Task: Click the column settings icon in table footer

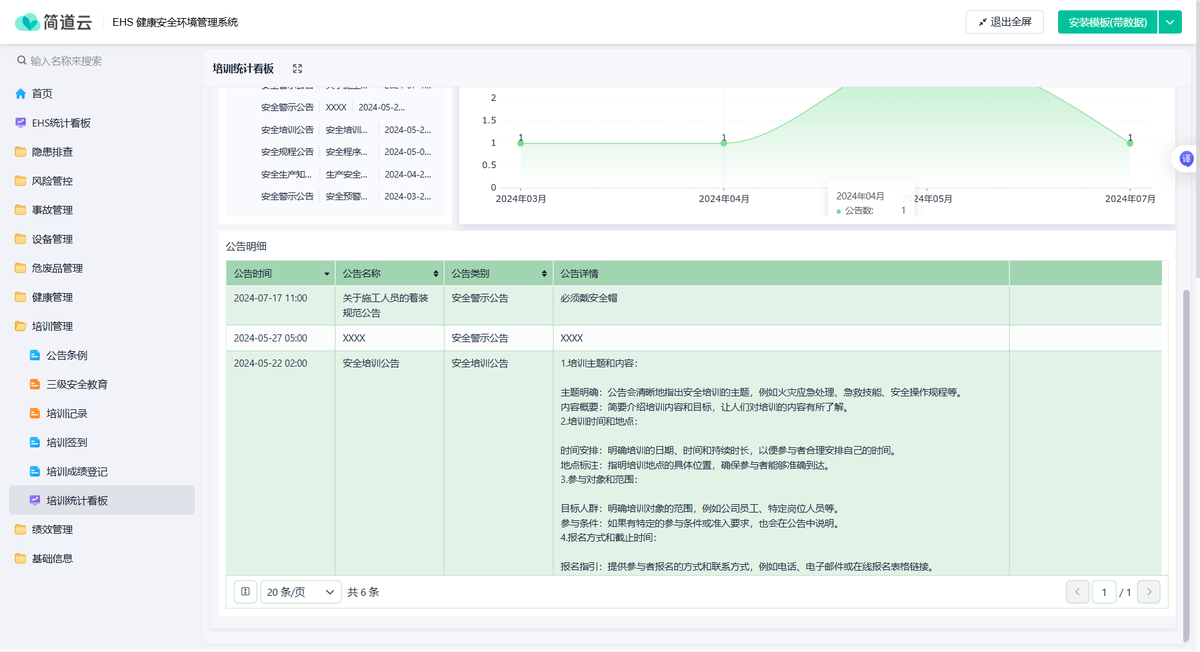Action: (245, 592)
